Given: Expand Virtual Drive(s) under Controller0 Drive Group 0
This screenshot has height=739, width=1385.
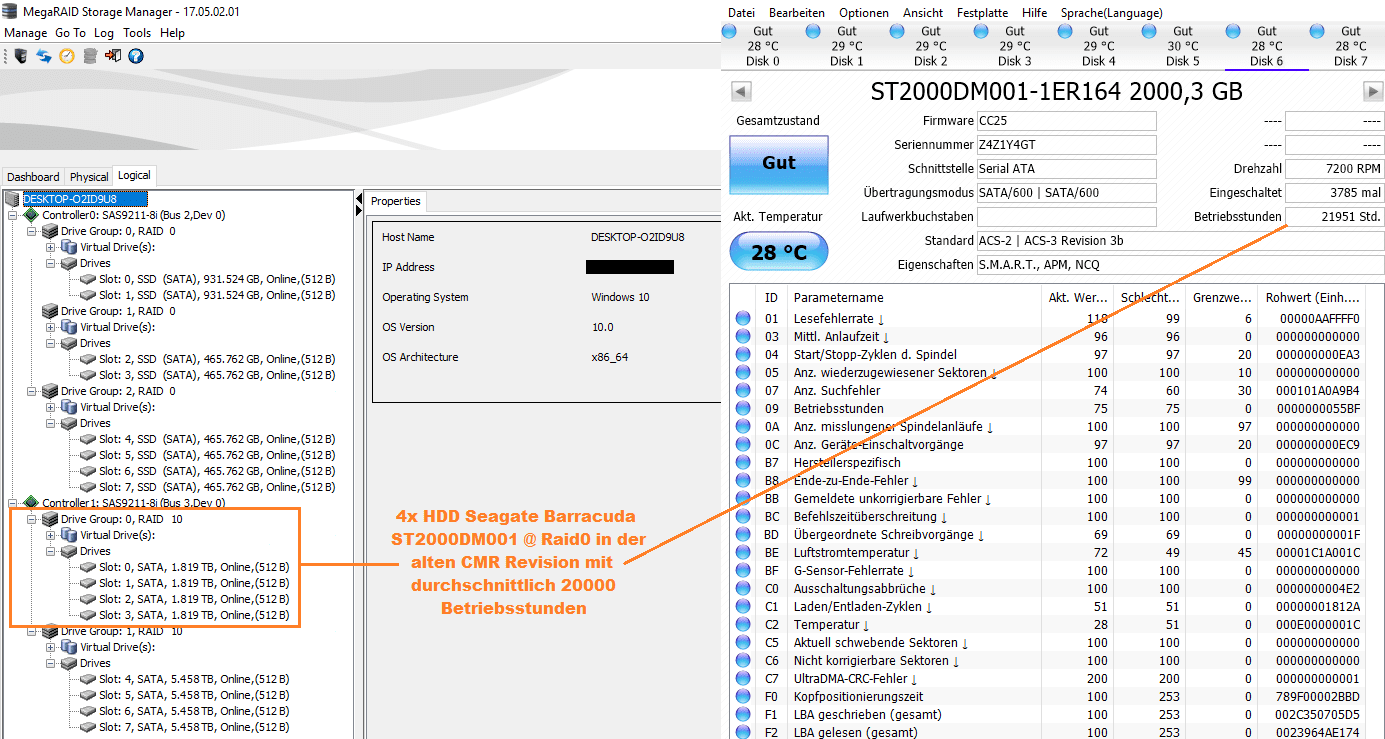Looking at the screenshot, I should click(x=51, y=247).
